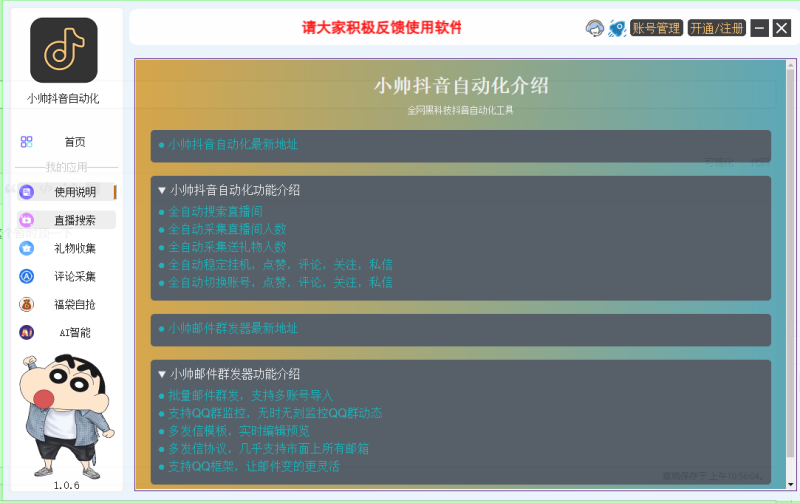Open 小帅抖音自动化最新地址 link

click(233, 144)
